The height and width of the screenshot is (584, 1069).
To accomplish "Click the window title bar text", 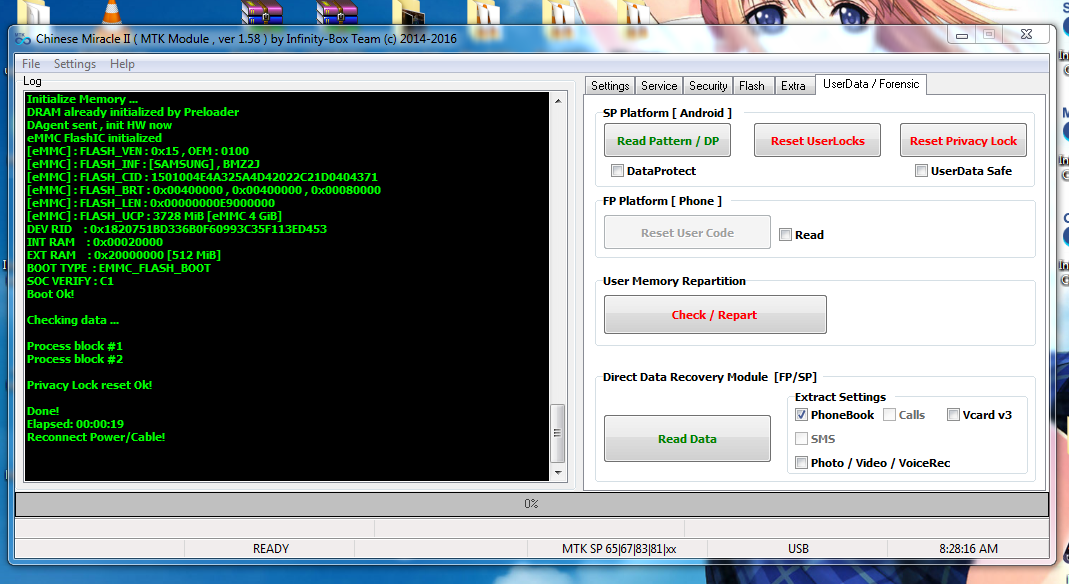I will (x=246, y=39).
